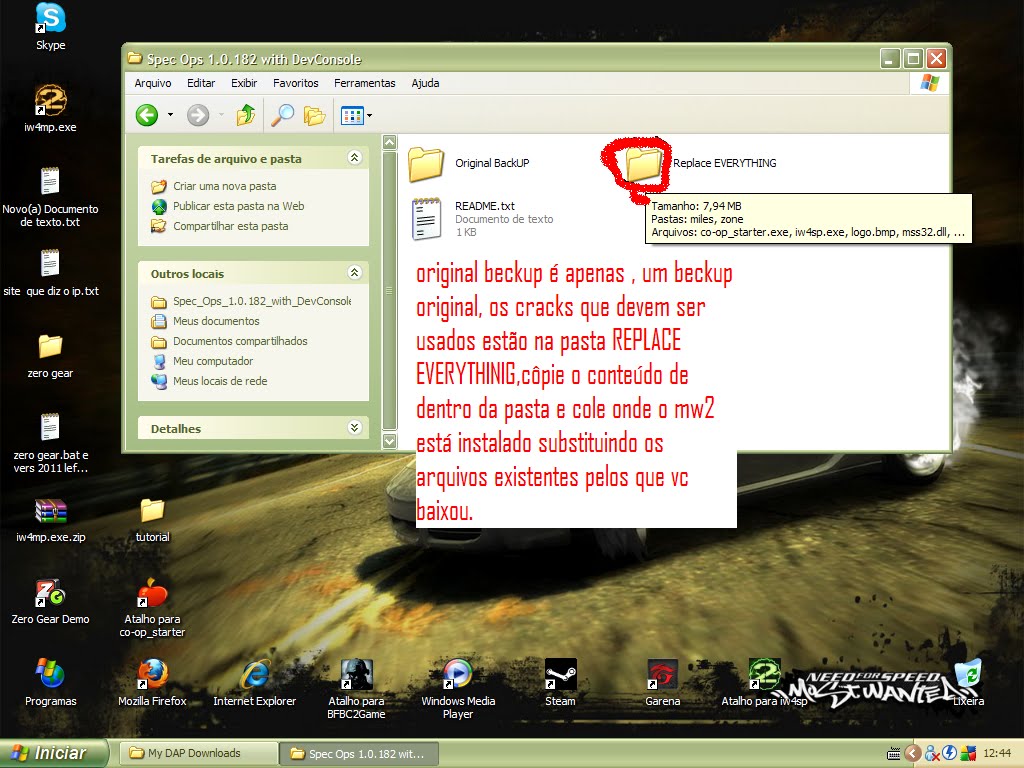
Task: Open the Search magnifier tool
Action: [x=282, y=116]
